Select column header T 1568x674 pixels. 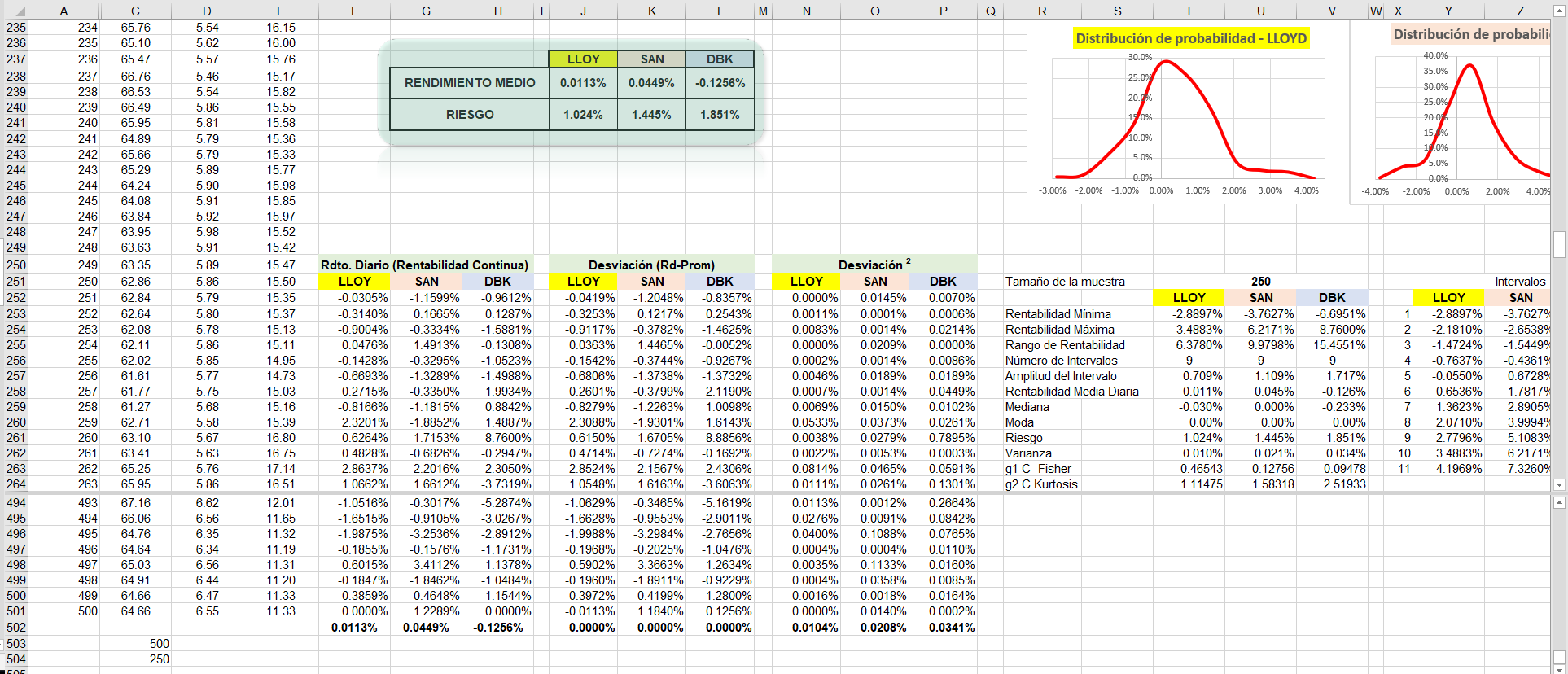(1189, 11)
